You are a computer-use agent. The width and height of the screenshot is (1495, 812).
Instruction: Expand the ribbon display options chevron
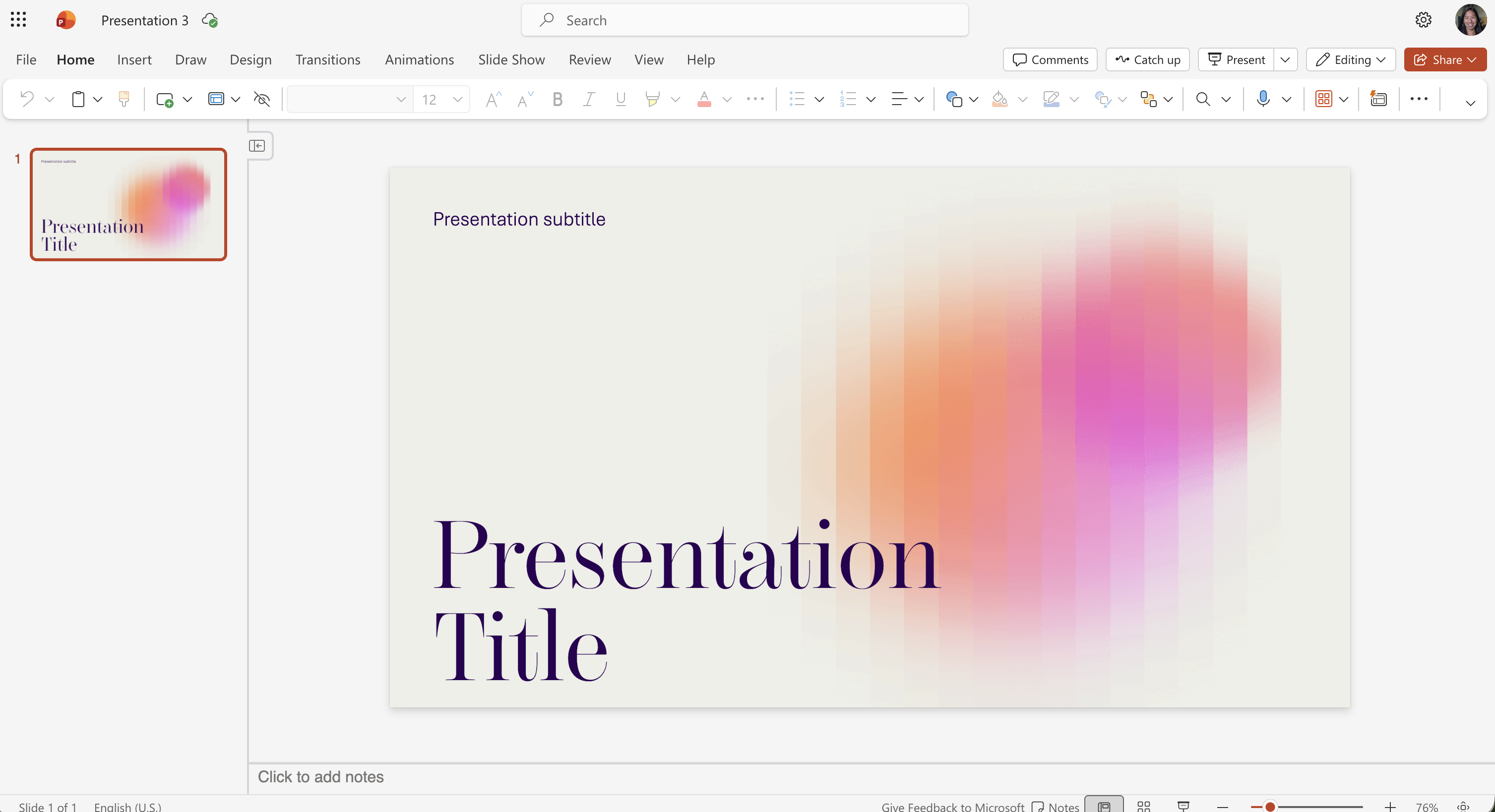pos(1470,103)
